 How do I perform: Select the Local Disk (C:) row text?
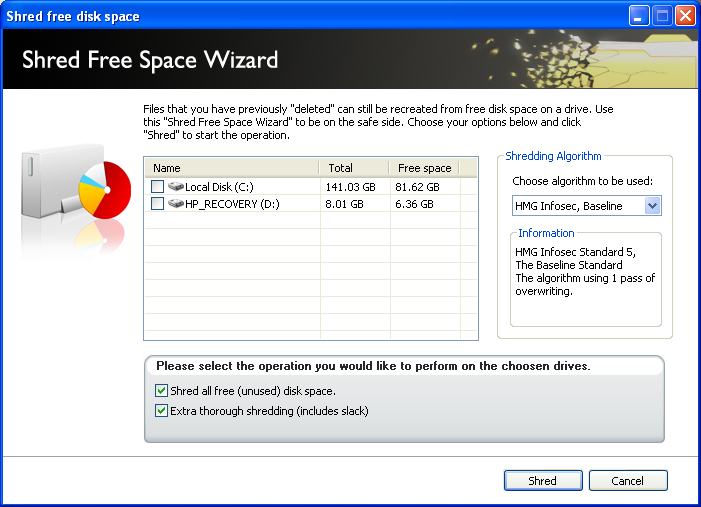(219, 187)
